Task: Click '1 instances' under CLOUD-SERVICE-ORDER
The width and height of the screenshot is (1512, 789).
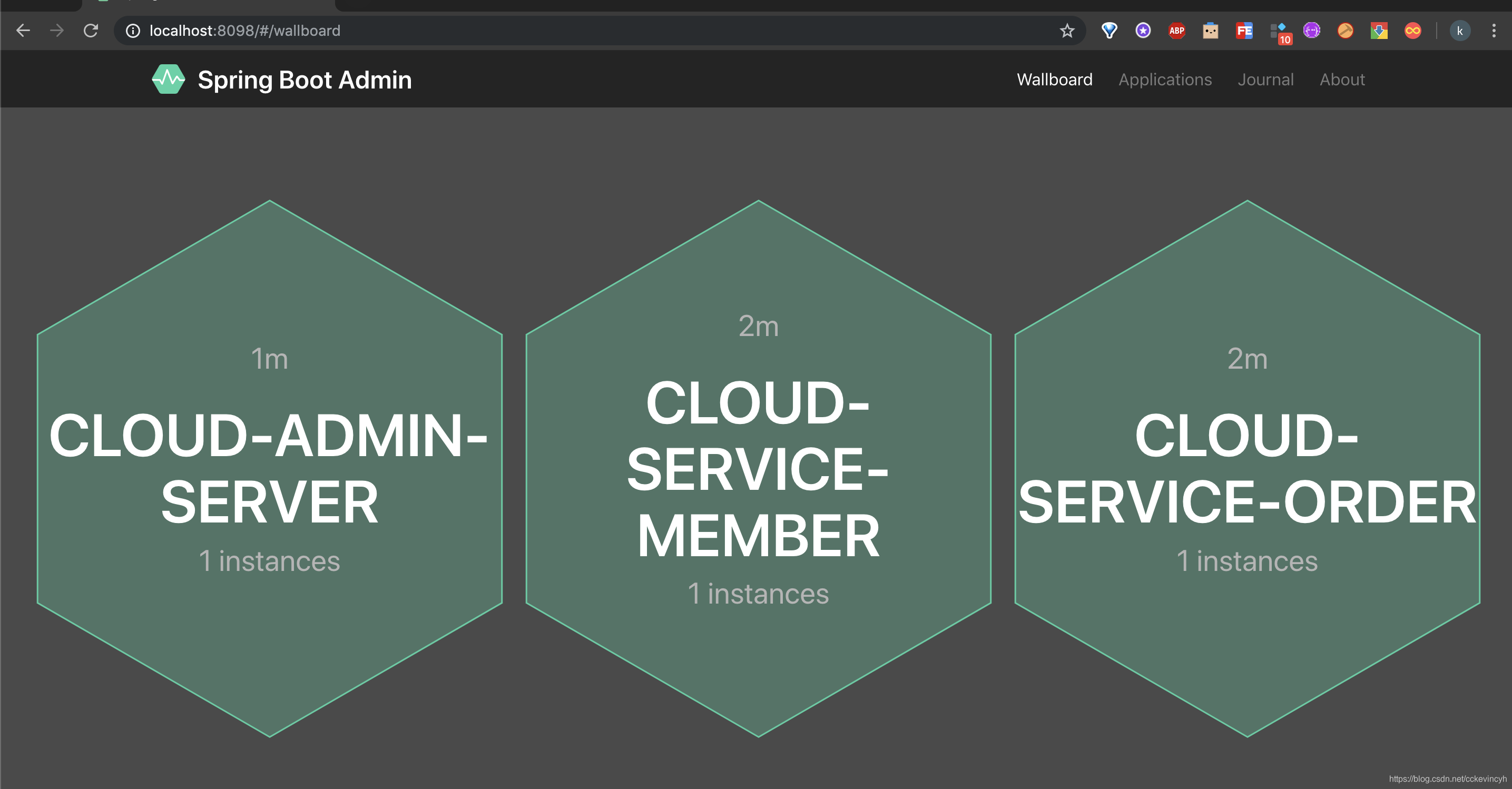Action: 1248,561
